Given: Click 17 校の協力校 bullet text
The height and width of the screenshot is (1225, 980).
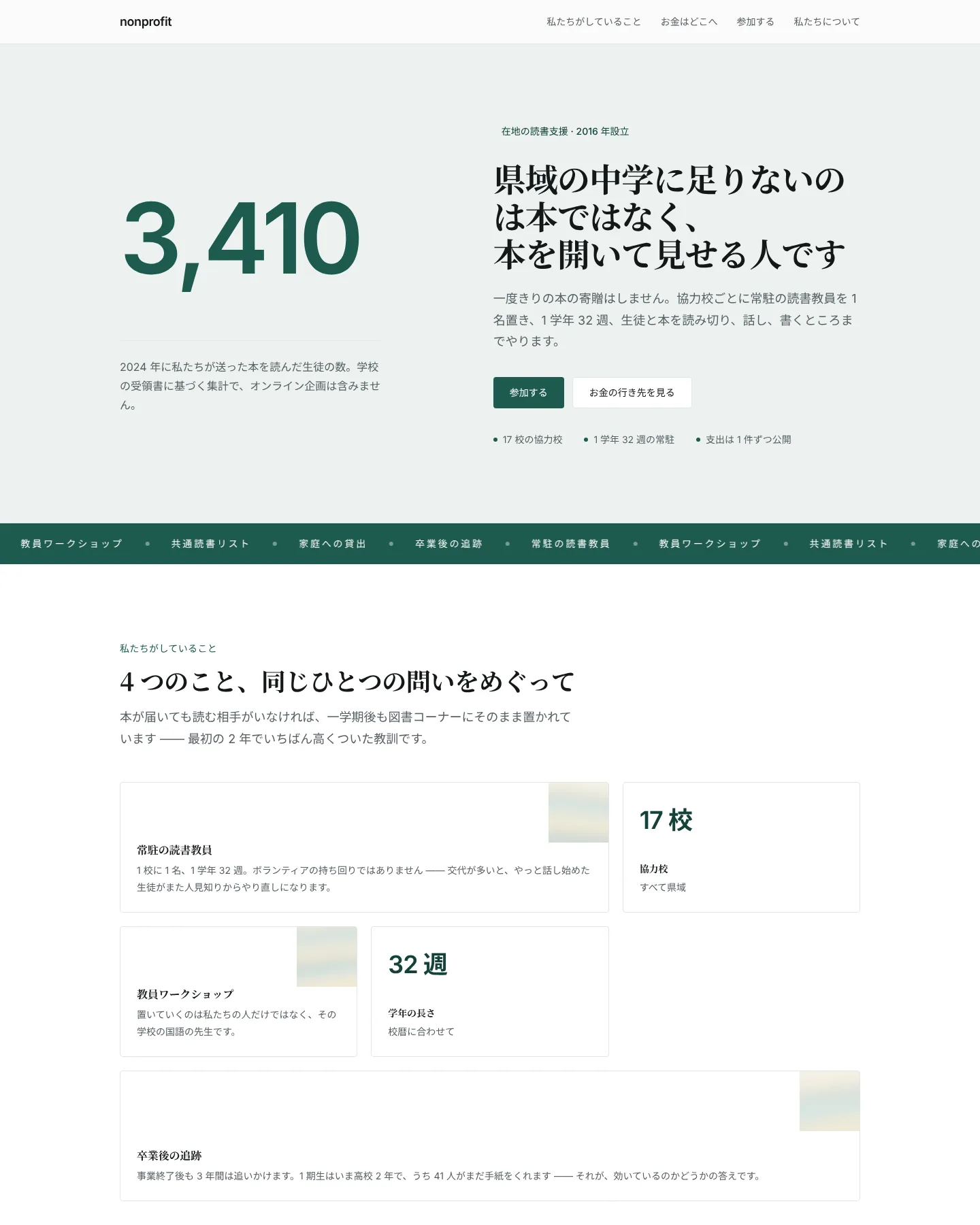Looking at the screenshot, I should click(x=532, y=440).
